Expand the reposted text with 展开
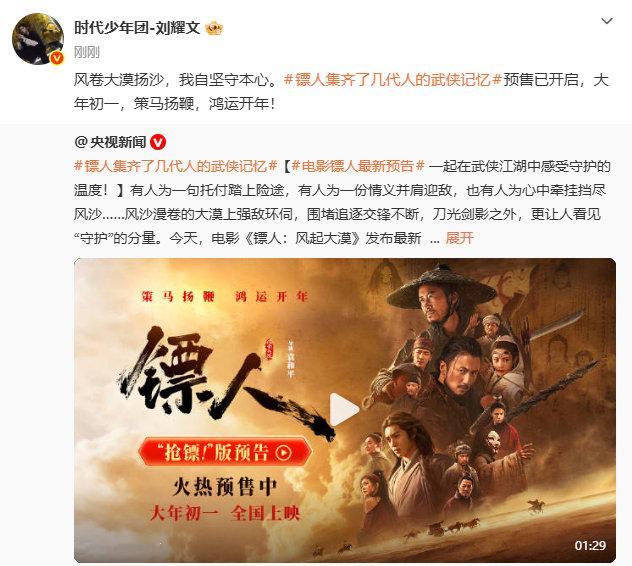This screenshot has width=632, height=566. pos(459,238)
